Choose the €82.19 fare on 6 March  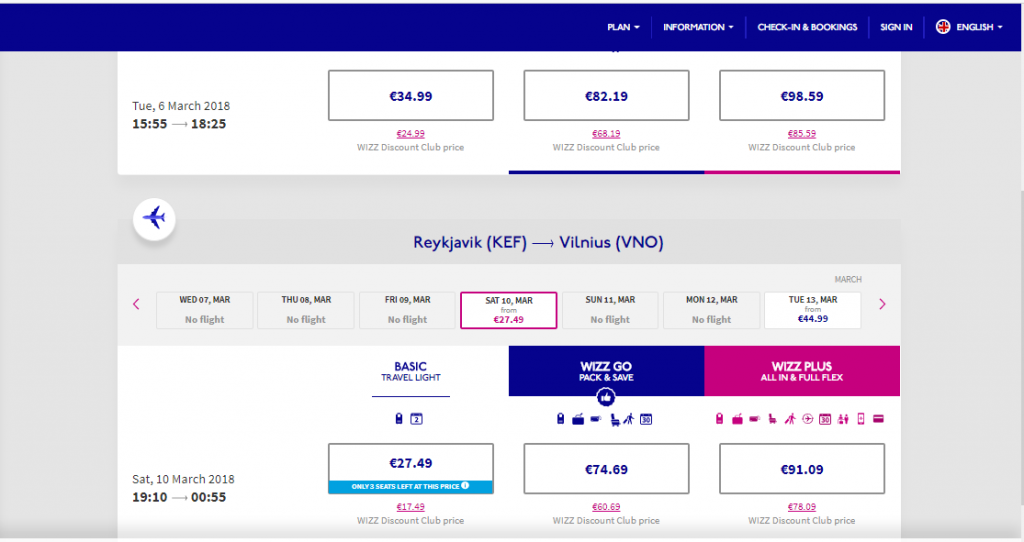coord(606,95)
